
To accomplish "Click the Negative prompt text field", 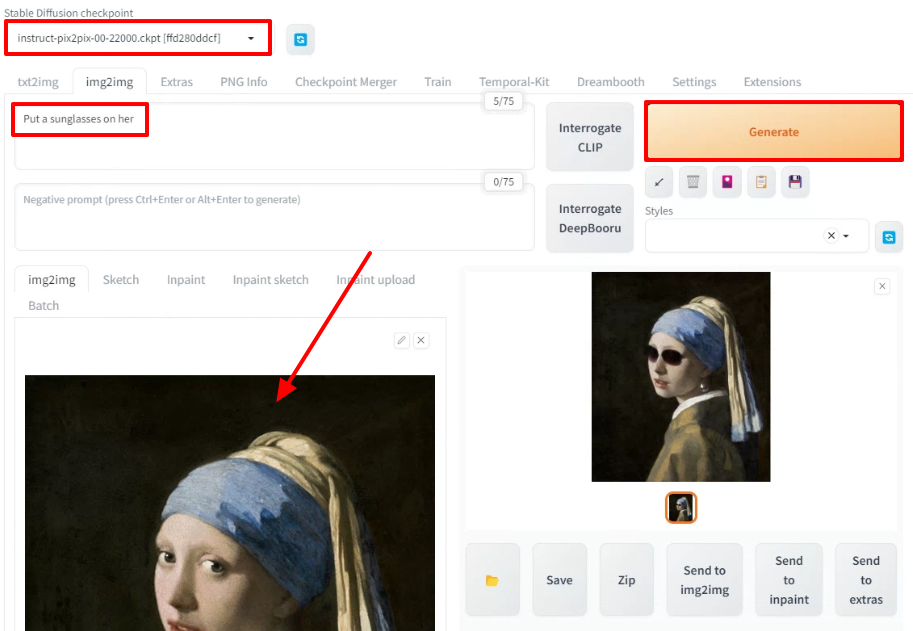I will (x=274, y=217).
